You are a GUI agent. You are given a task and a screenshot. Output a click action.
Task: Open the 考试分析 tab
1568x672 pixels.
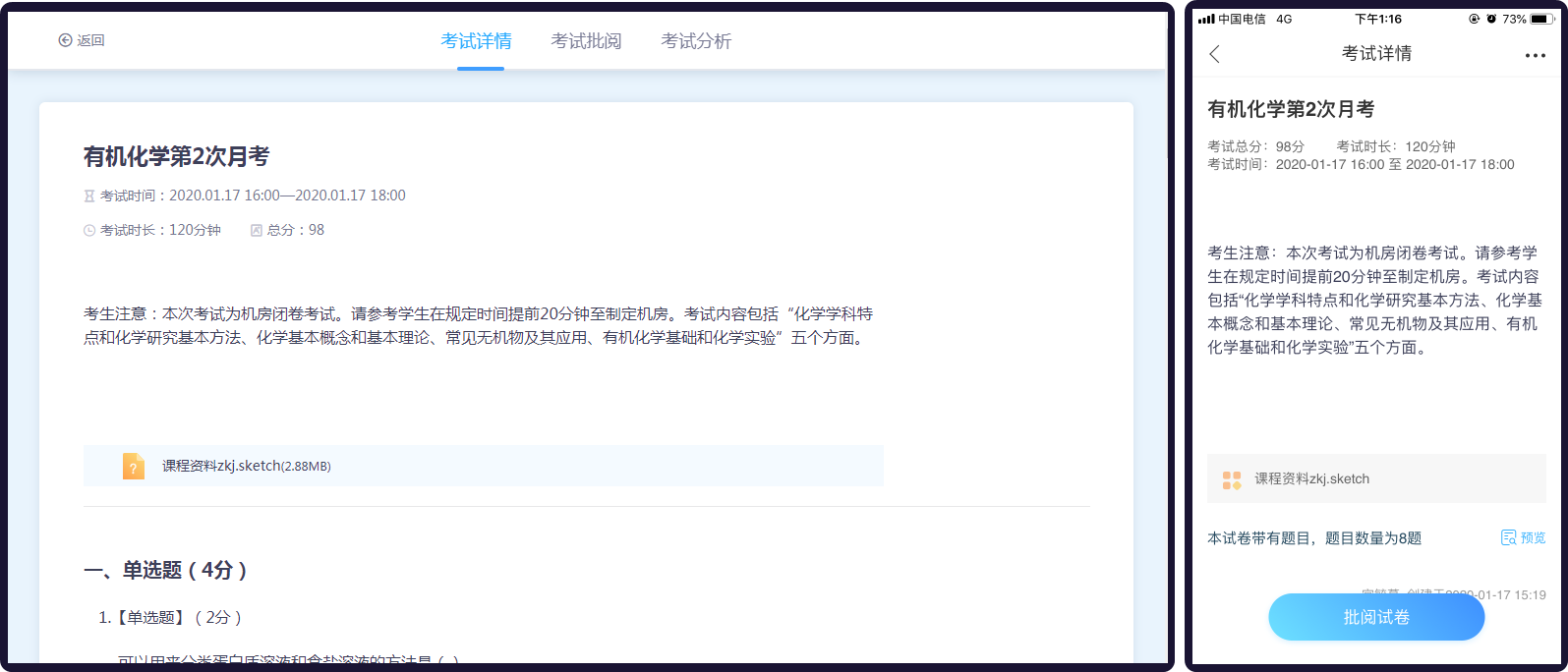tap(696, 41)
